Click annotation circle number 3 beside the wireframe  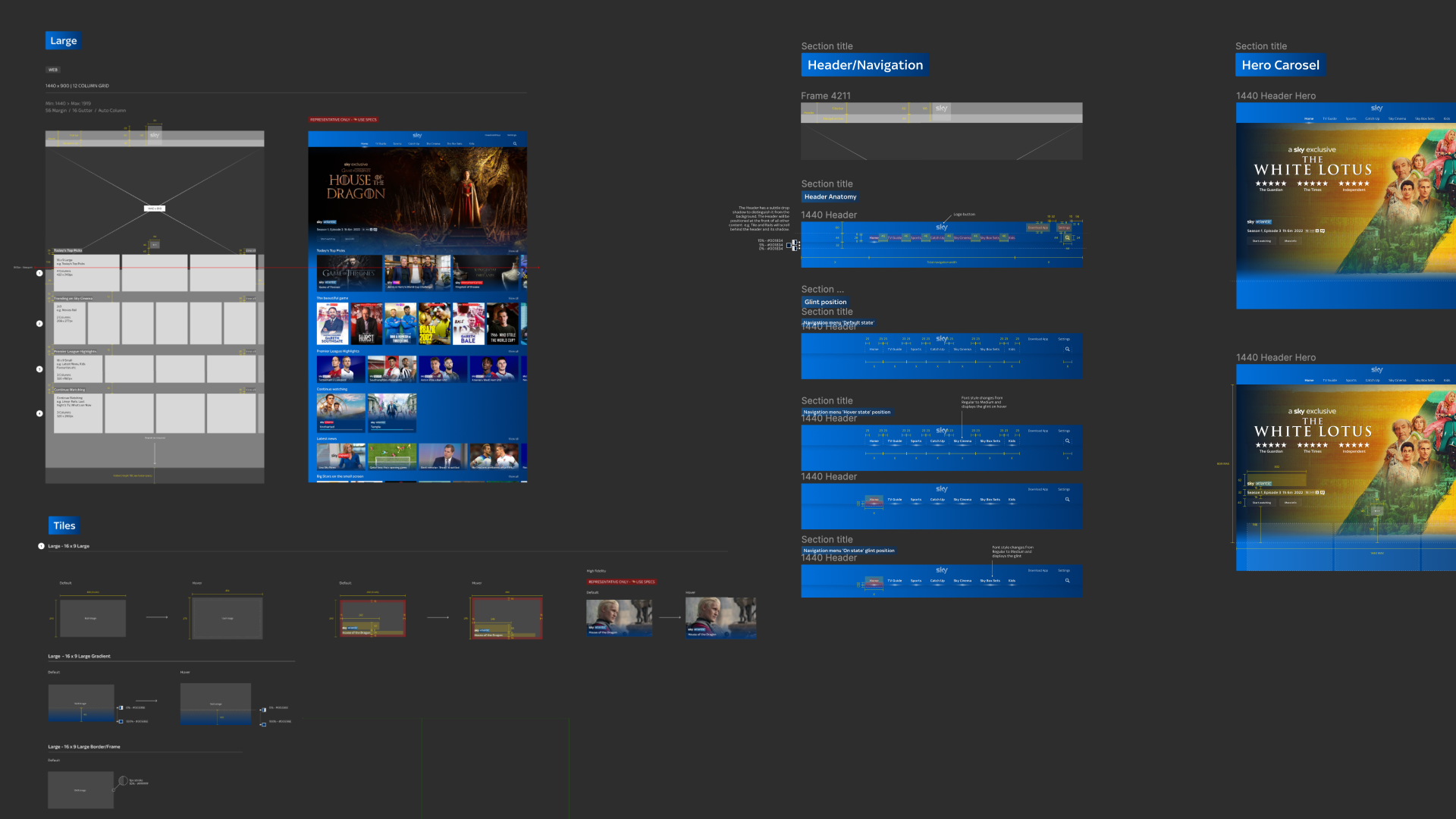(x=39, y=369)
